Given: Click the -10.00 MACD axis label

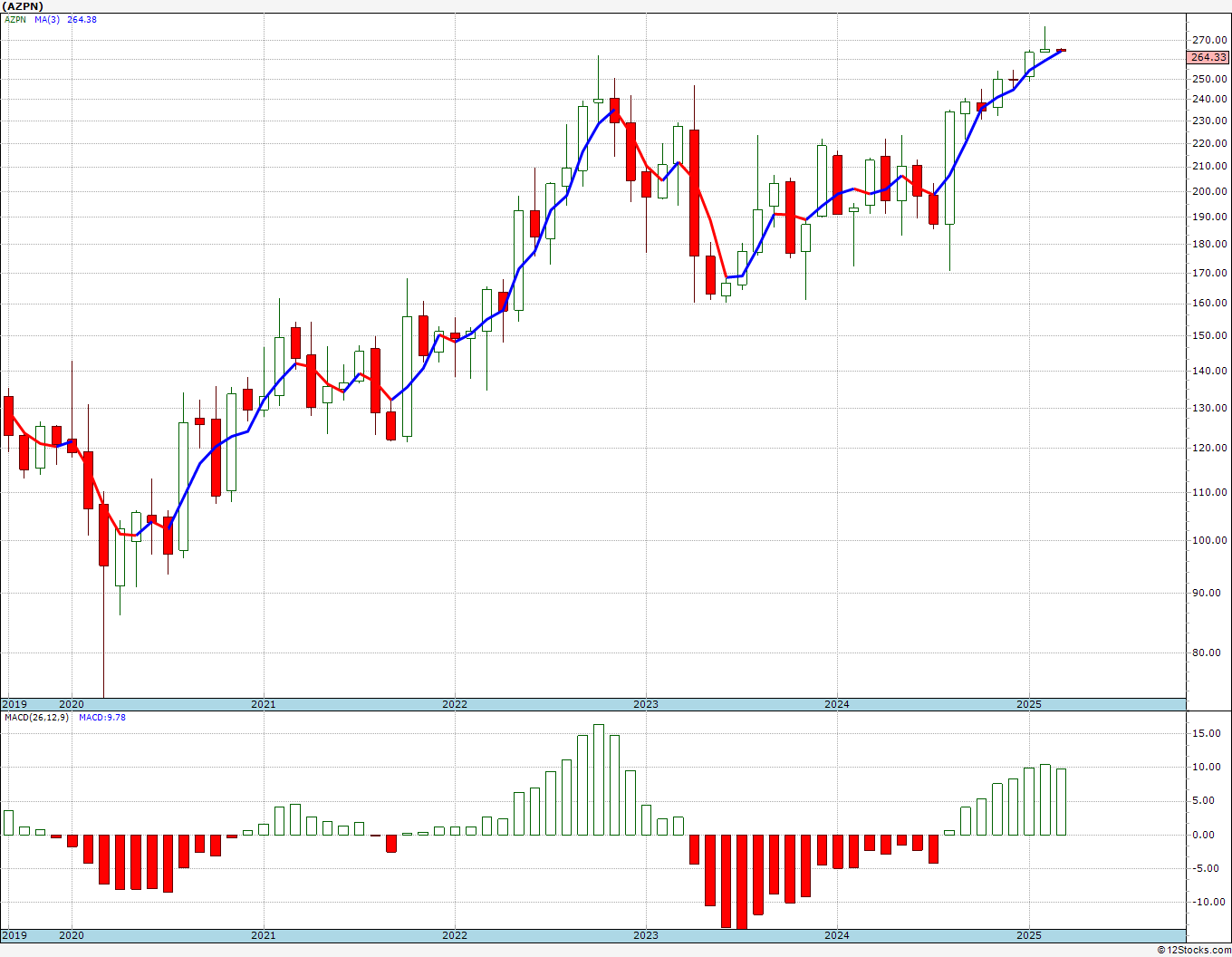Looking at the screenshot, I should 1210,902.
